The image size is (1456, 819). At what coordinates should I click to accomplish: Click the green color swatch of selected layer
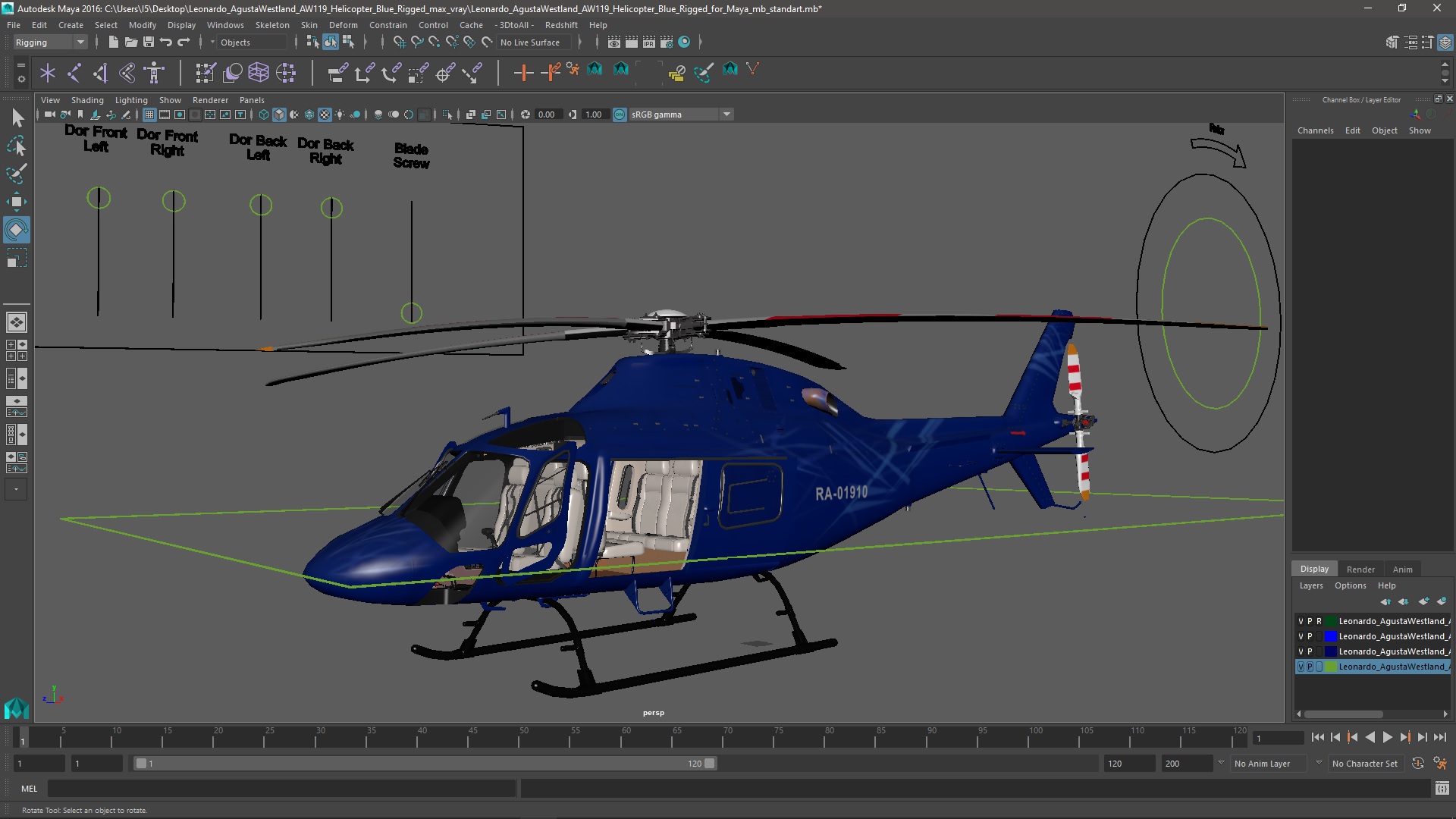coord(1330,667)
